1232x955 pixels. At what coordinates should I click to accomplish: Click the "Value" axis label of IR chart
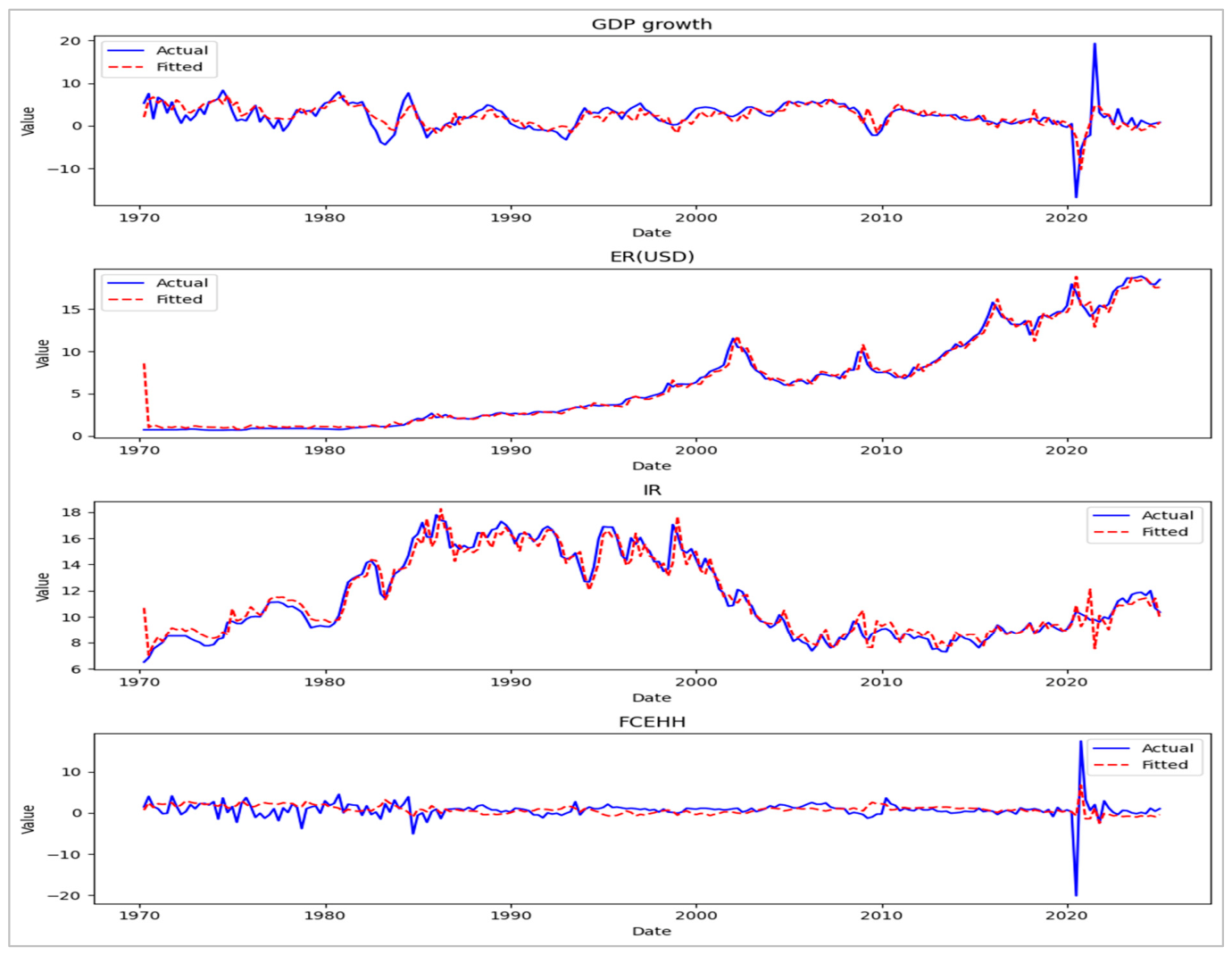43,586
